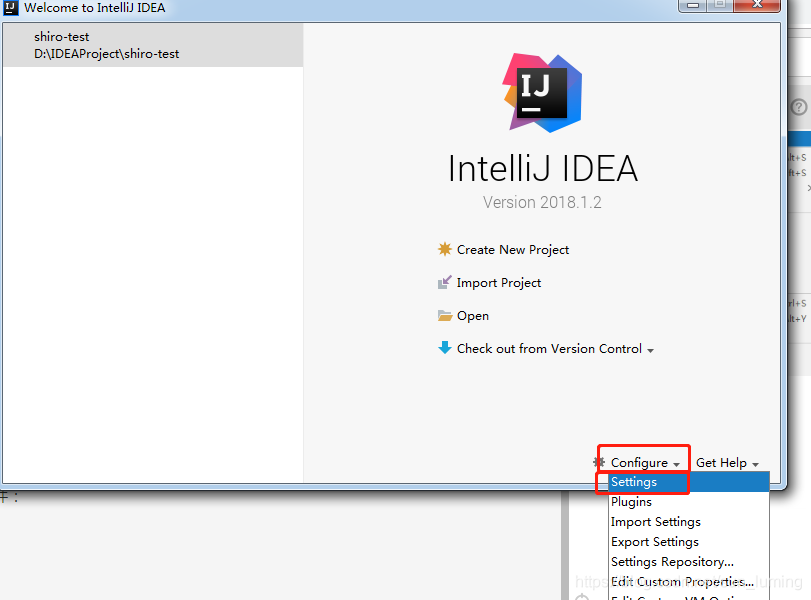Click the IntelliJ IDEA logo
811x600 pixels.
(542, 93)
